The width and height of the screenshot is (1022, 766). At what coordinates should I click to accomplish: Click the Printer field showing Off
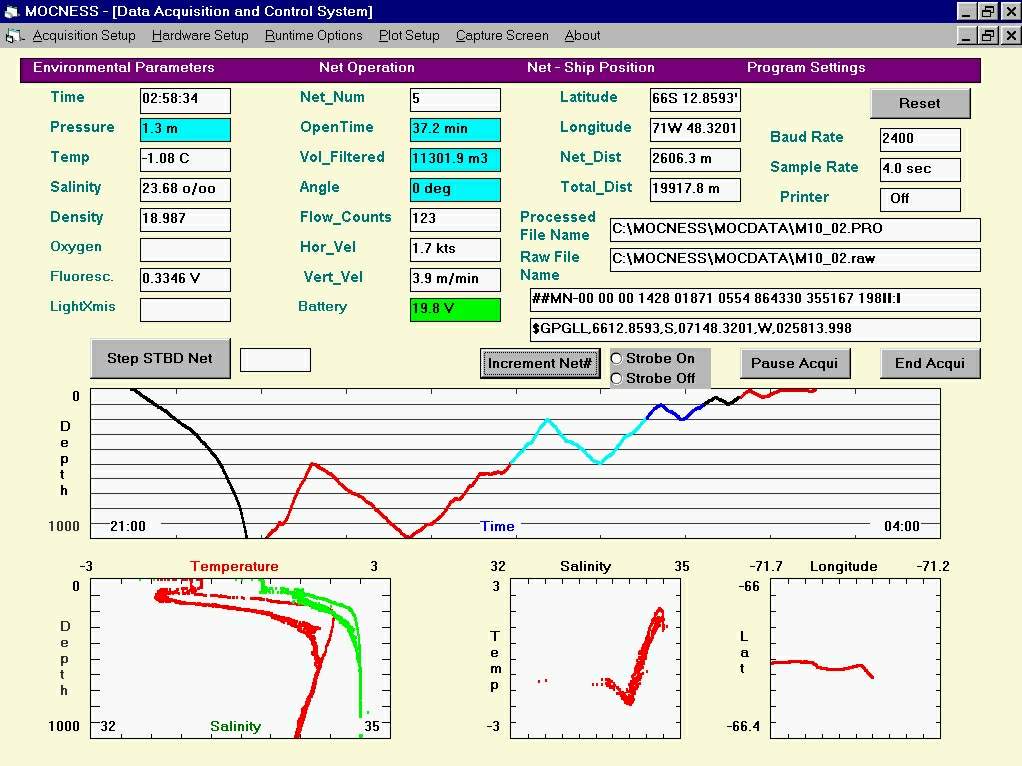pos(920,199)
